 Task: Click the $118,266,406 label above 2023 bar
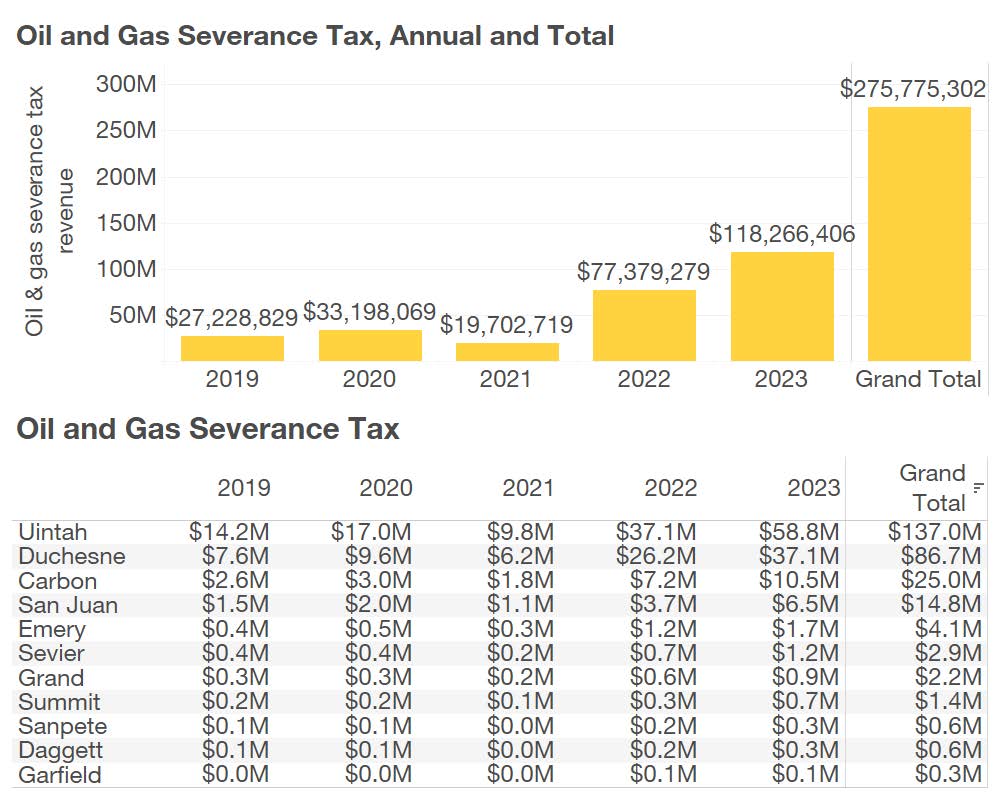(782, 234)
